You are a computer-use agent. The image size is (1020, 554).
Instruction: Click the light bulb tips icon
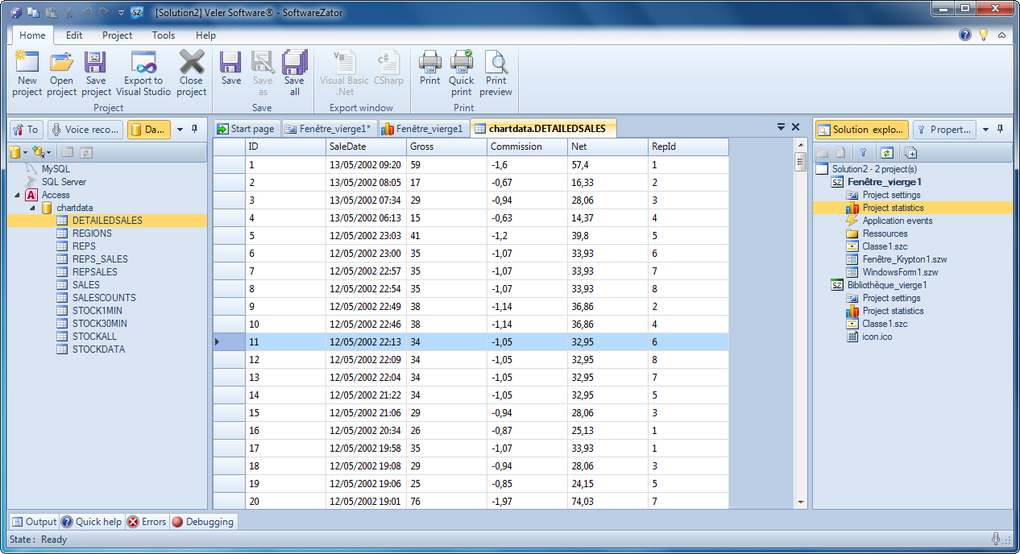click(x=984, y=35)
